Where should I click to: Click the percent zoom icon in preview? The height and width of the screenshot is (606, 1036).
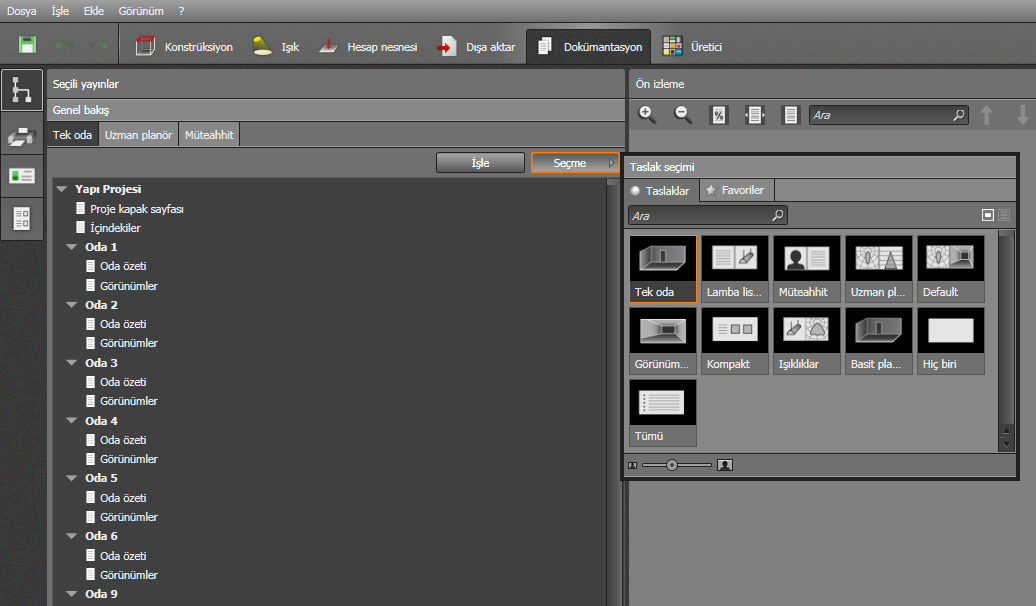tap(718, 115)
